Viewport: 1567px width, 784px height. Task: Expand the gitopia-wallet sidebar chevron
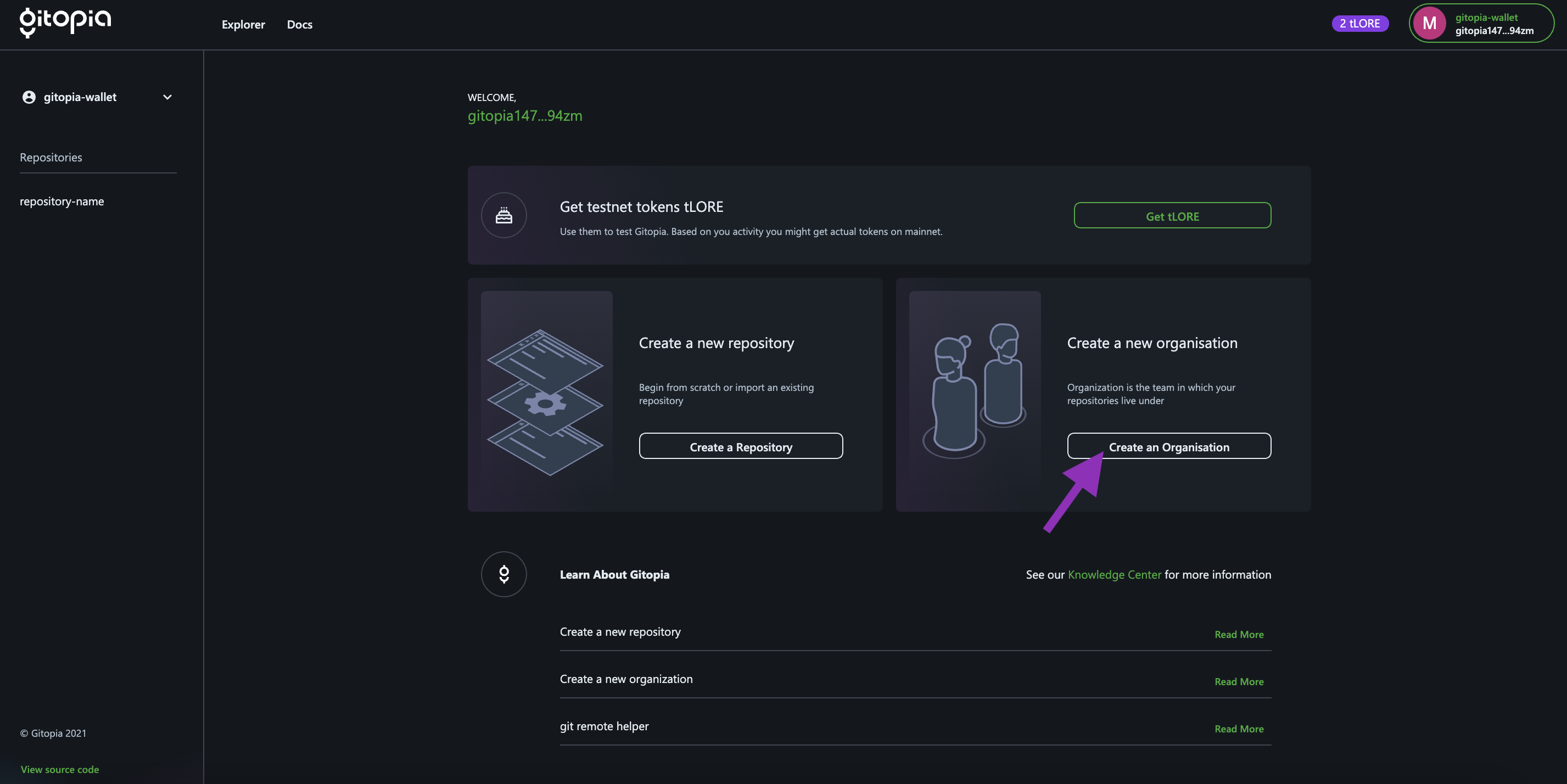pyautogui.click(x=167, y=97)
